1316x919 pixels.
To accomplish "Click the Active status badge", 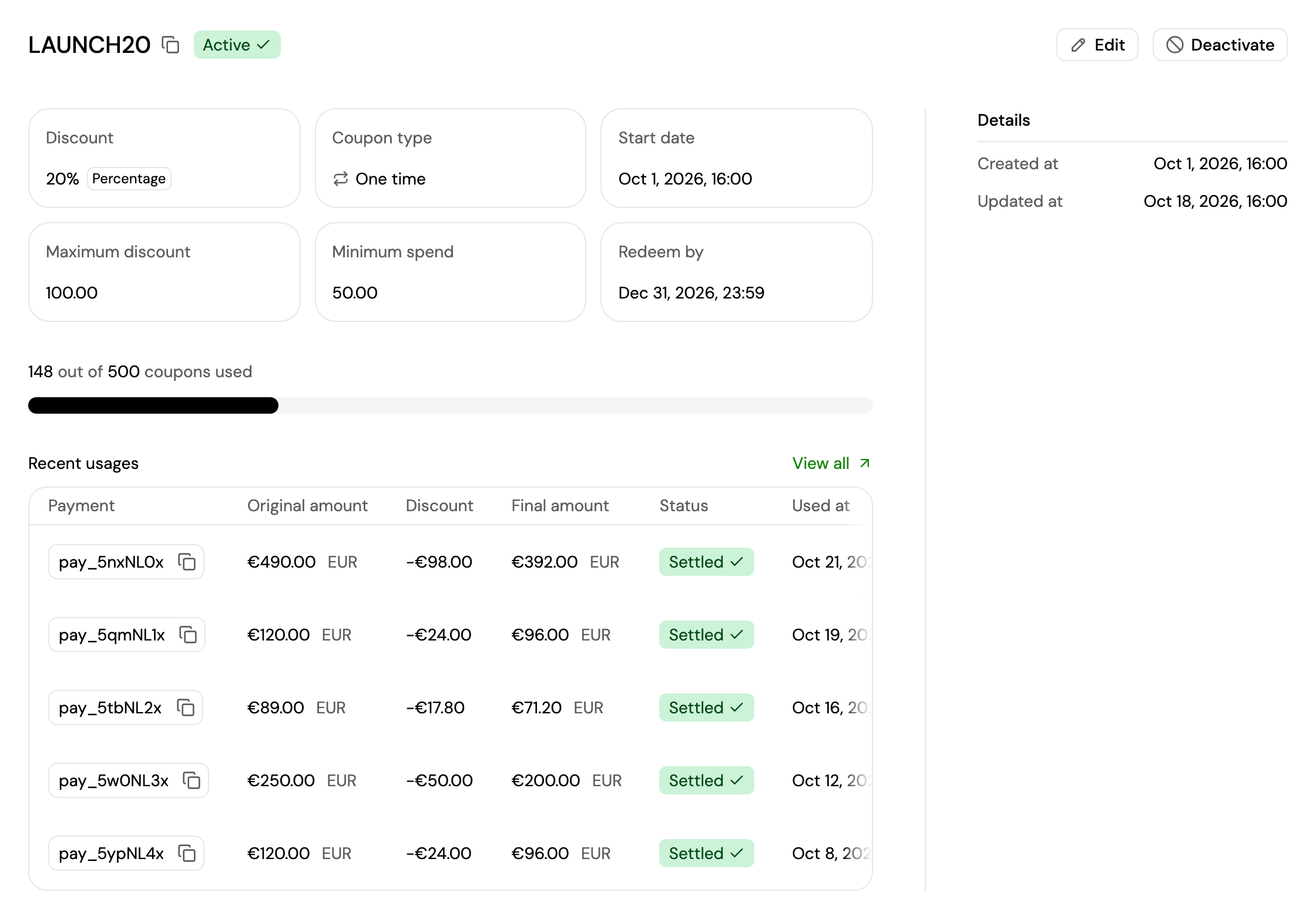I will (x=237, y=45).
